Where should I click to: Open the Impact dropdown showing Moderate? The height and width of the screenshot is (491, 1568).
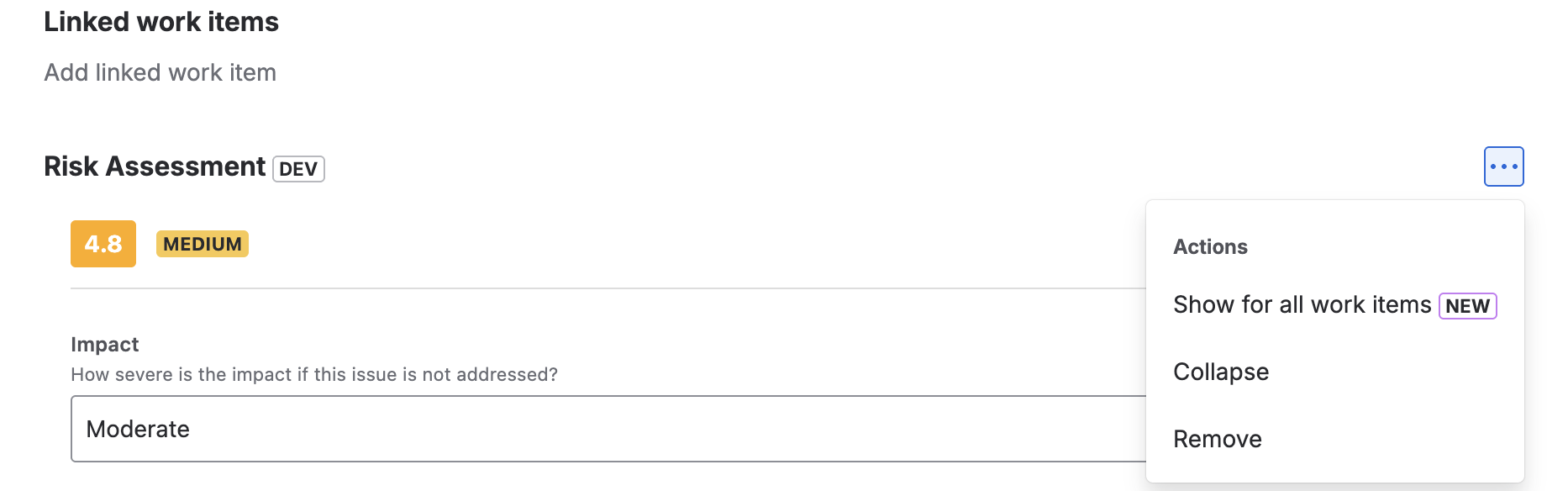[x=607, y=429]
